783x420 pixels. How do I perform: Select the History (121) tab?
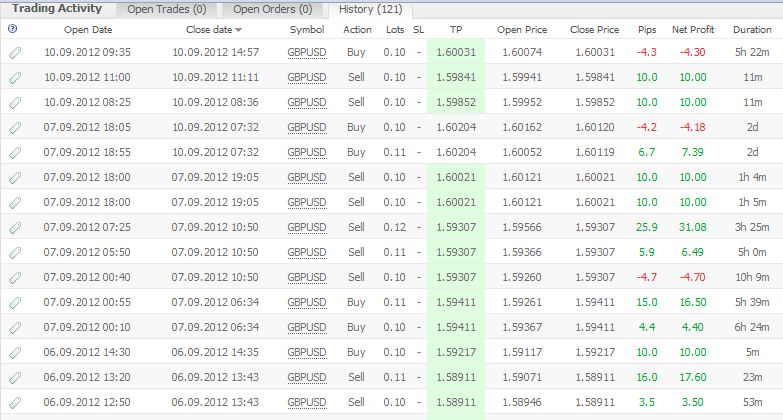[x=371, y=9]
